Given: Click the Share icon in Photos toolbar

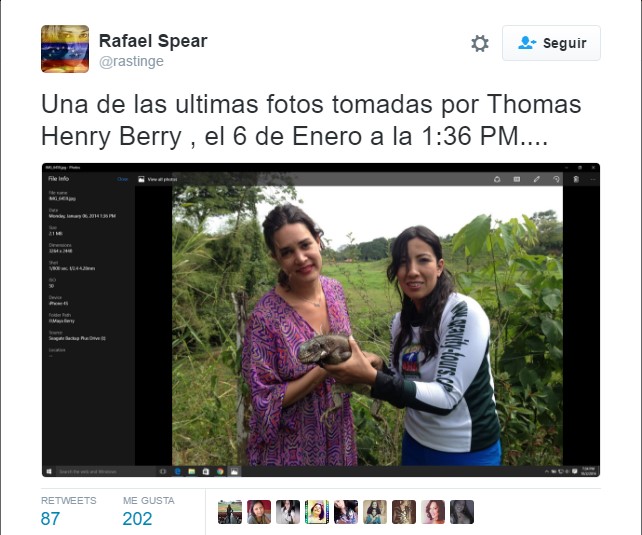Looking at the screenshot, I should click(497, 179).
